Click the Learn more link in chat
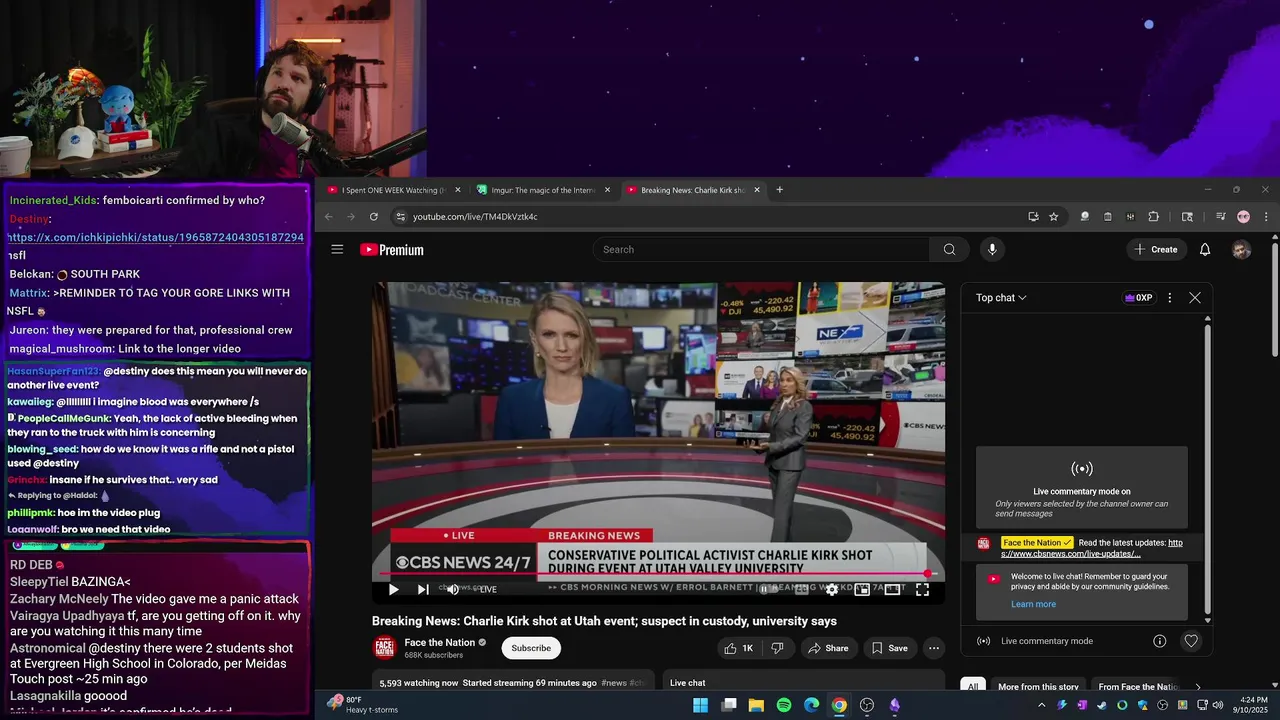The width and height of the screenshot is (1280, 720). click(x=1033, y=604)
